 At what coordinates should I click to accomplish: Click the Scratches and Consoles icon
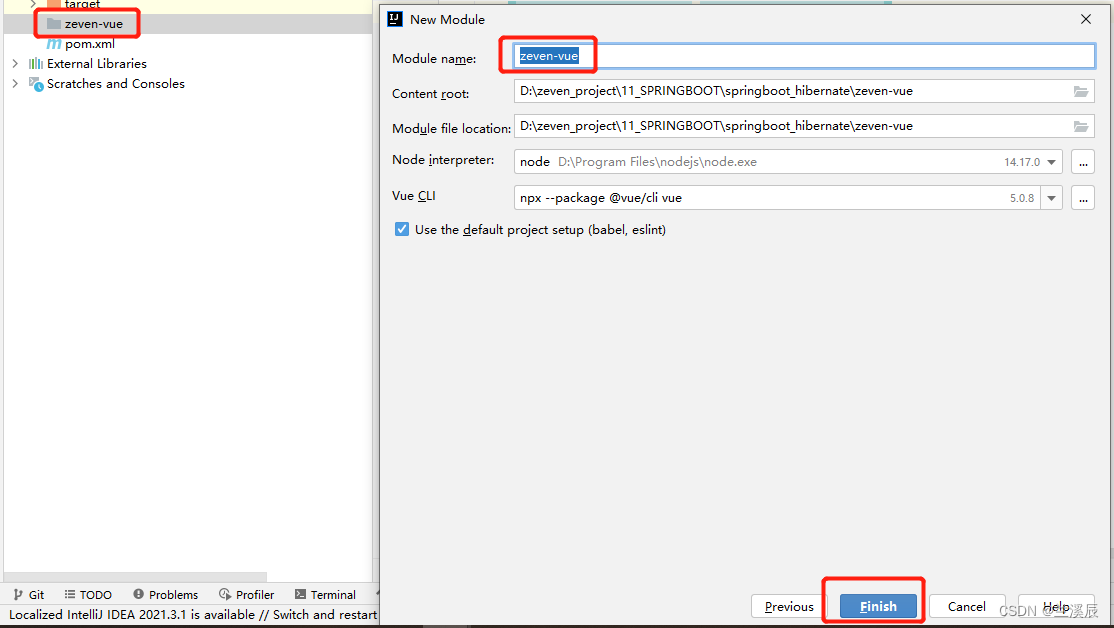point(36,84)
